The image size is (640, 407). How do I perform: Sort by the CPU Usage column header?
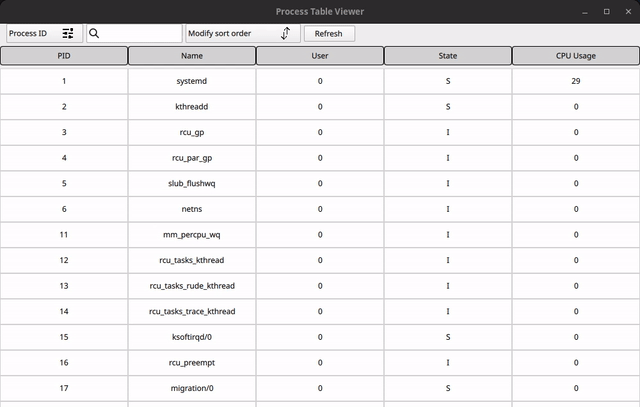[x=576, y=56]
